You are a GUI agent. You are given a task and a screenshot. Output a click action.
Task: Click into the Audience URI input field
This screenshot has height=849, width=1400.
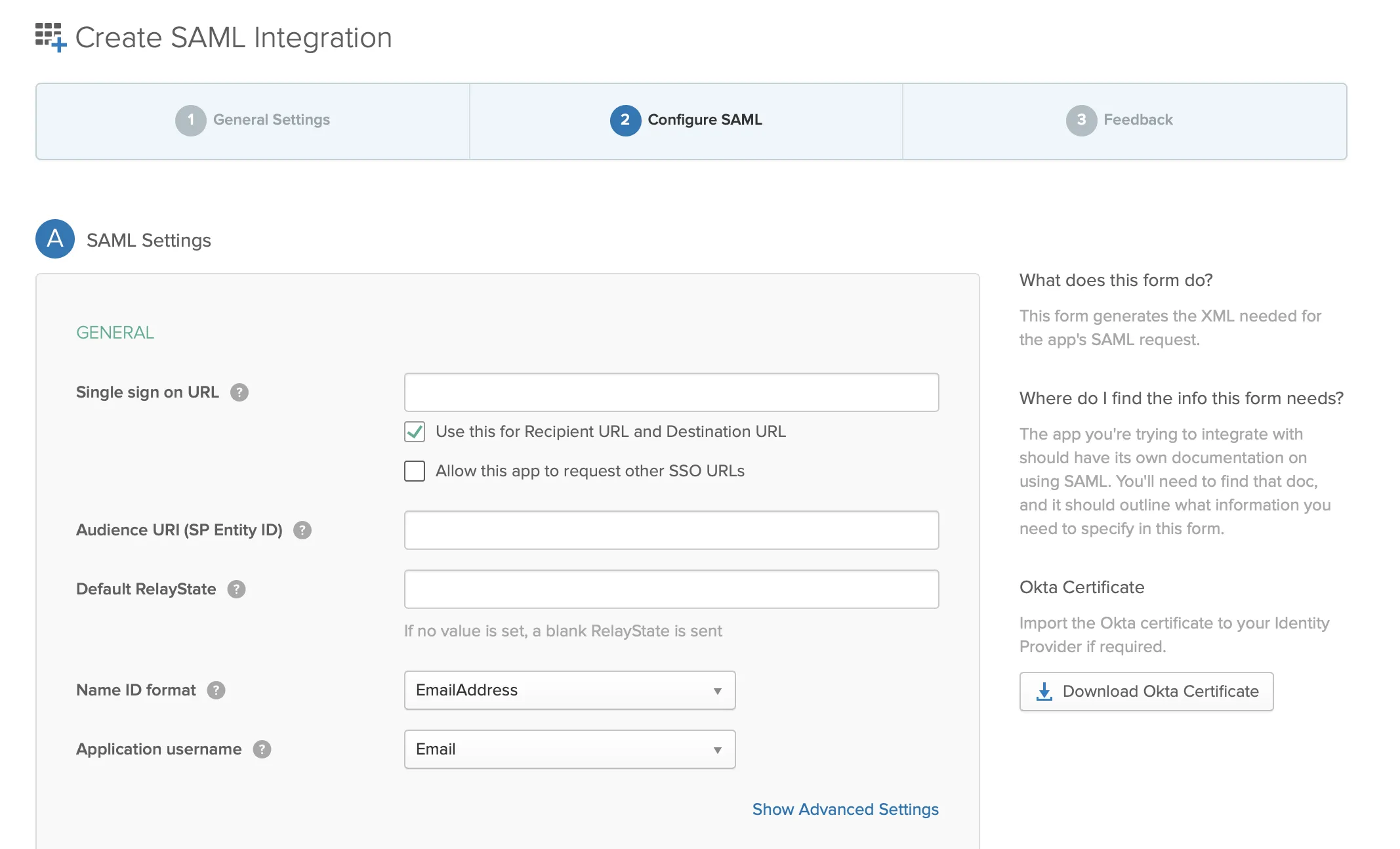tap(671, 530)
